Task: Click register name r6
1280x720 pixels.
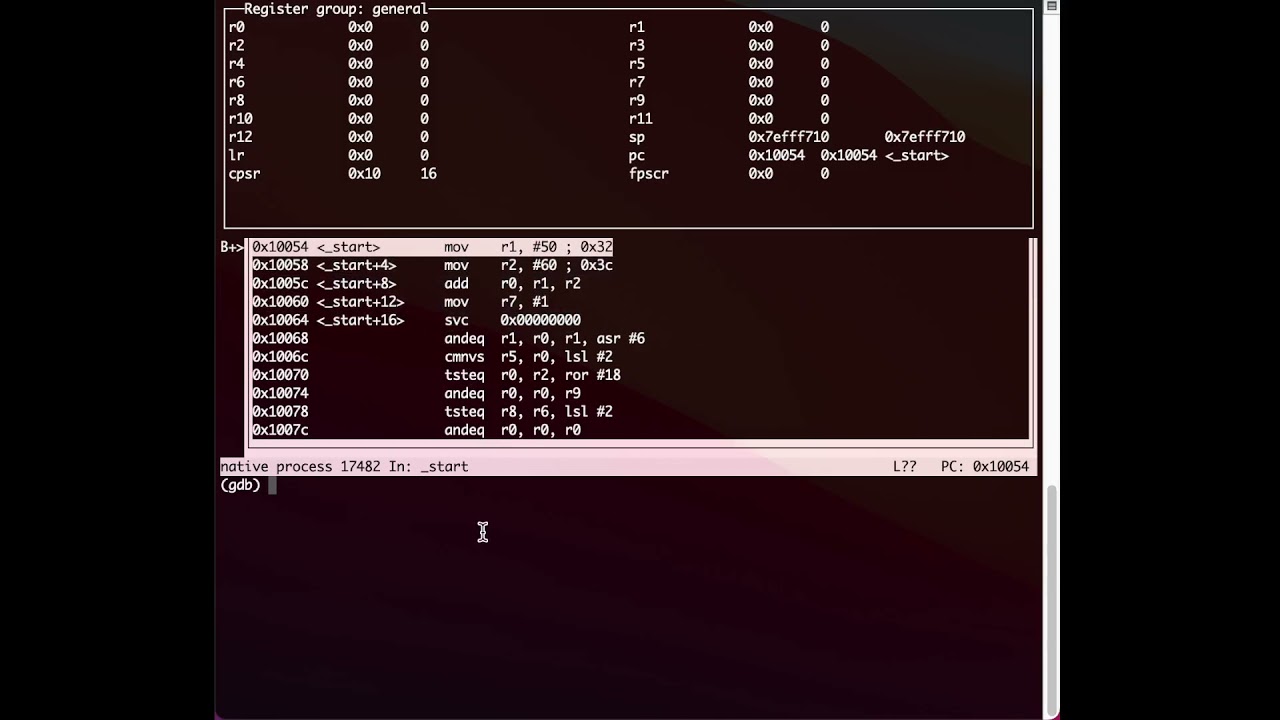Action: pyautogui.click(x=236, y=82)
